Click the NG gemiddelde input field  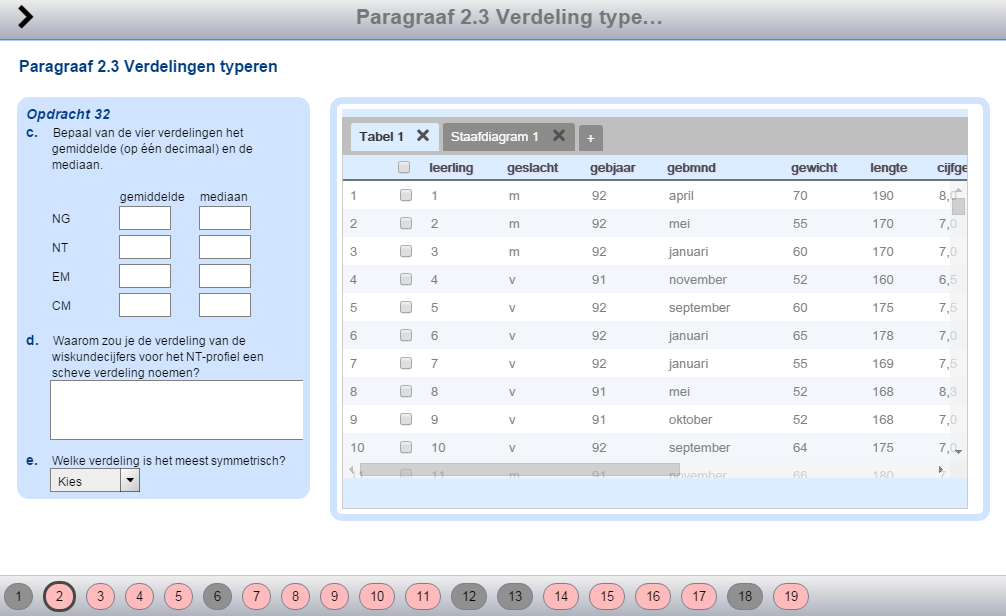145,219
